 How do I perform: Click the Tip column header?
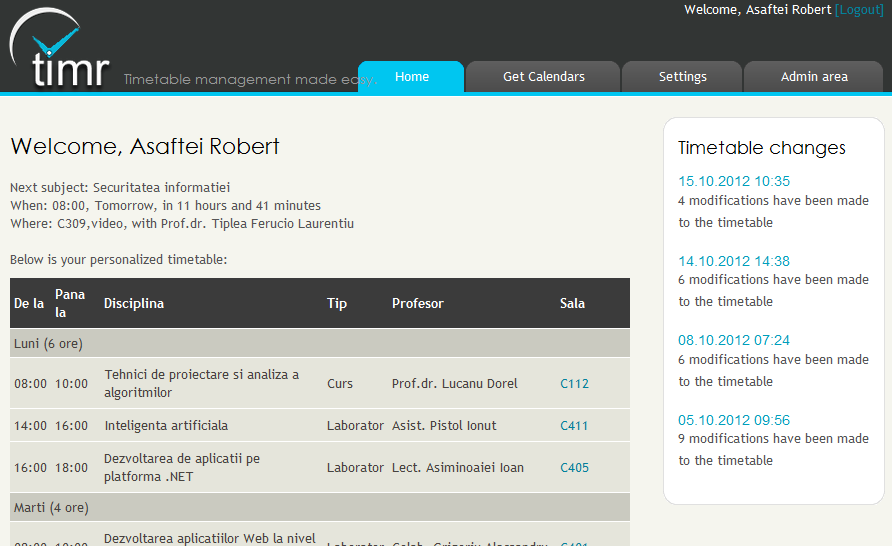(337, 303)
